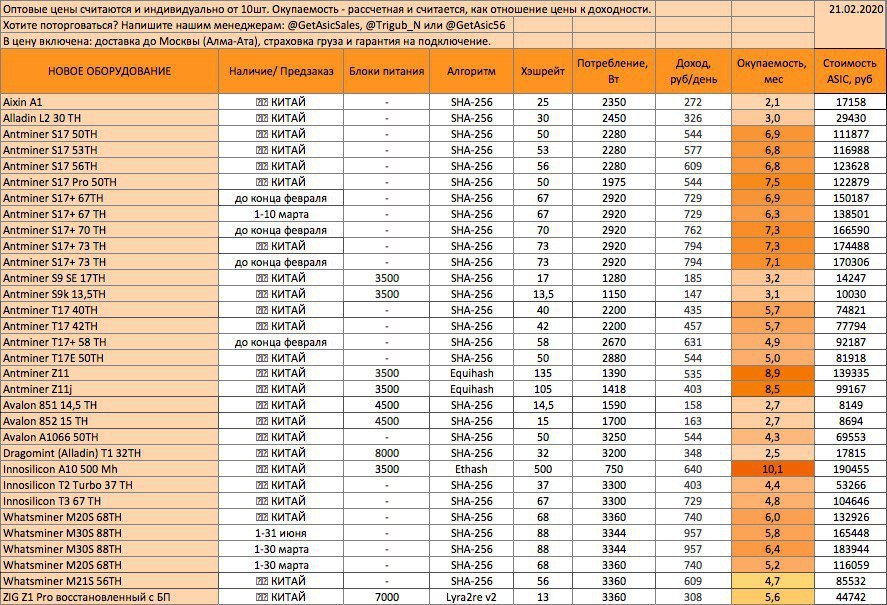
Task: Select the price cell 10030
Action: pos(850,294)
